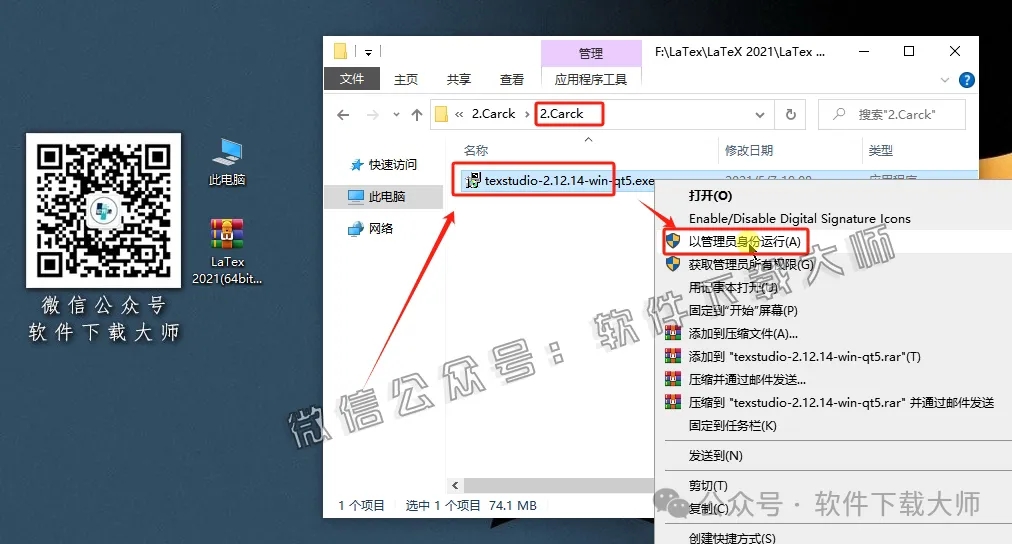Click the horizontal scrollbar track in file list

(x=558, y=485)
